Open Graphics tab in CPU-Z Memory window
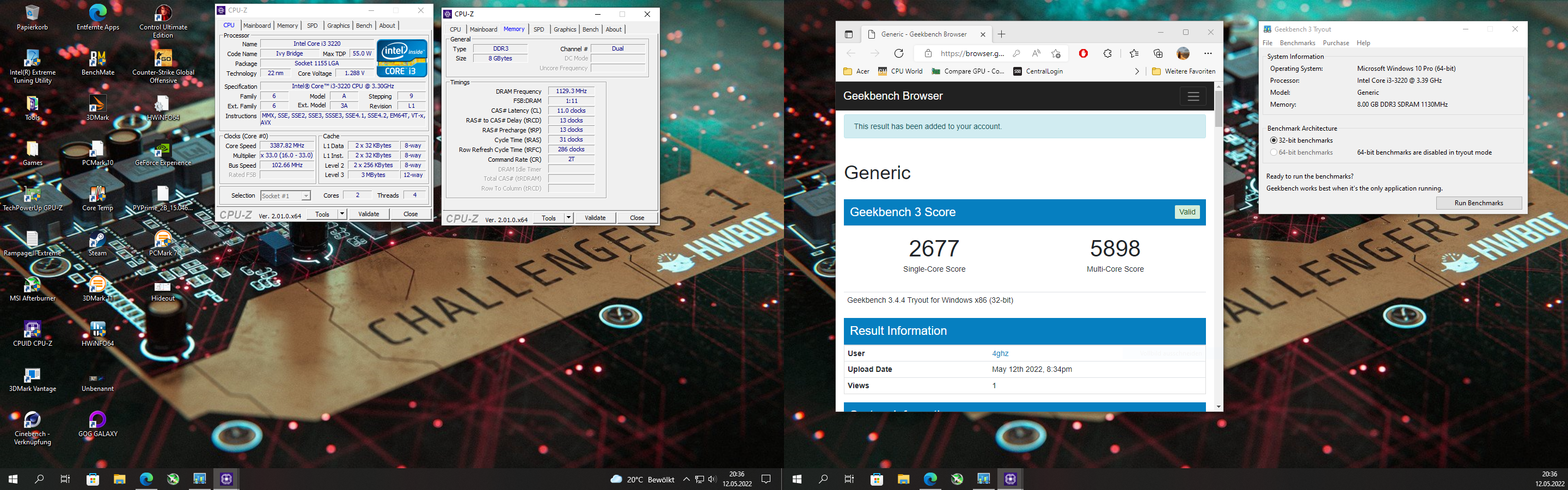 (565, 29)
